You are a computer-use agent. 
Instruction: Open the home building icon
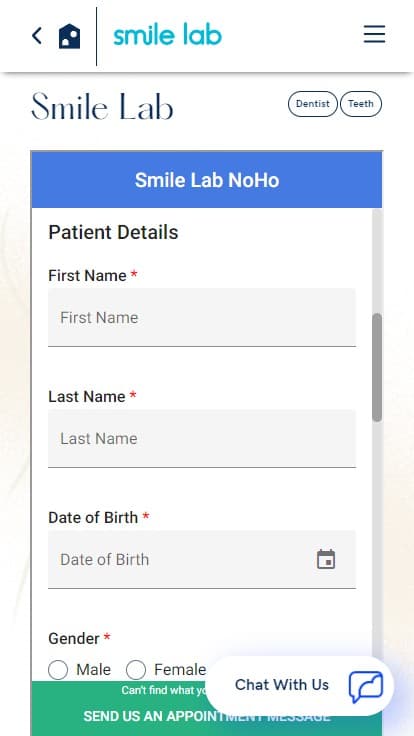click(69, 36)
